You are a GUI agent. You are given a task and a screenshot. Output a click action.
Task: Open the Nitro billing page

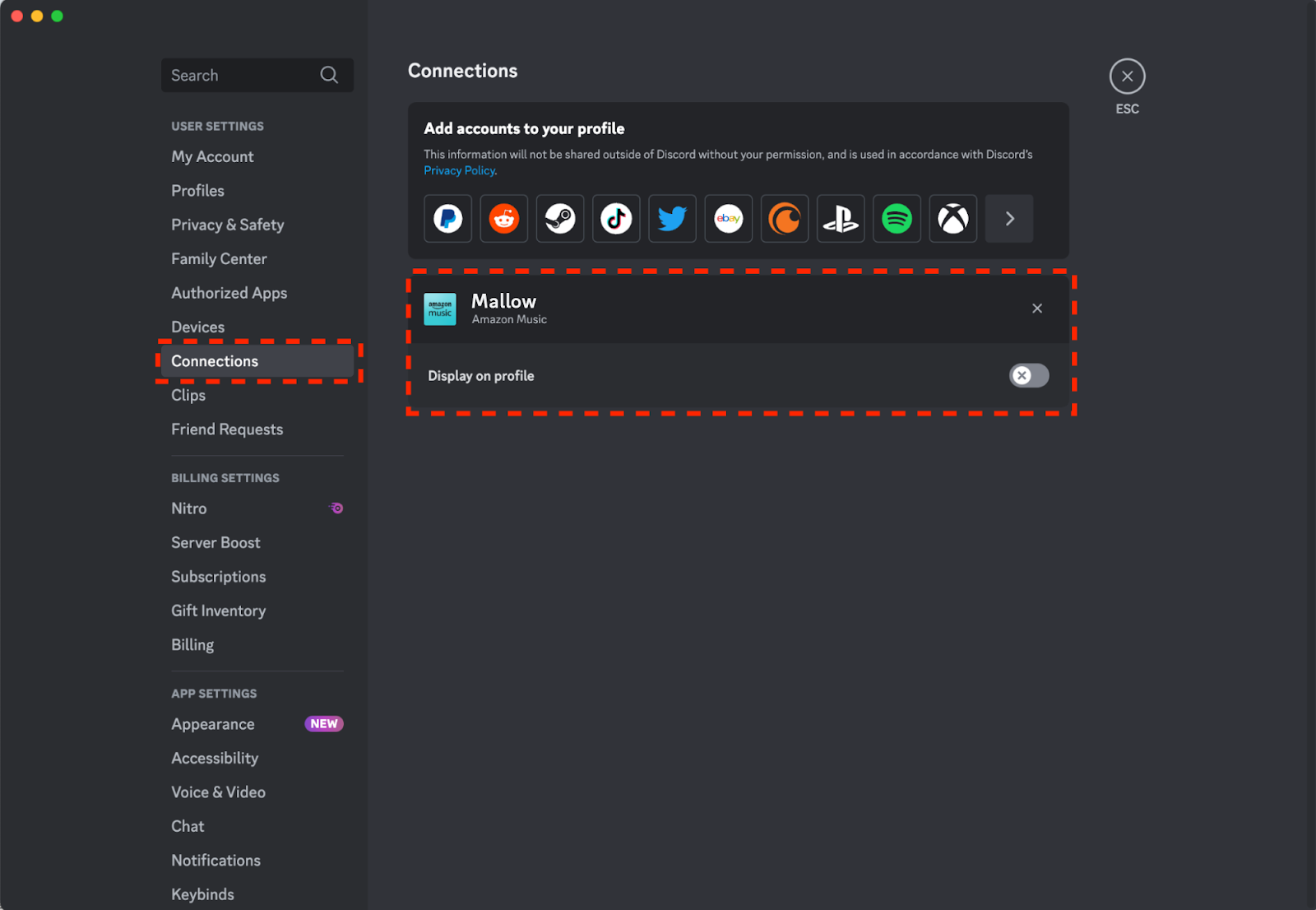click(x=257, y=508)
